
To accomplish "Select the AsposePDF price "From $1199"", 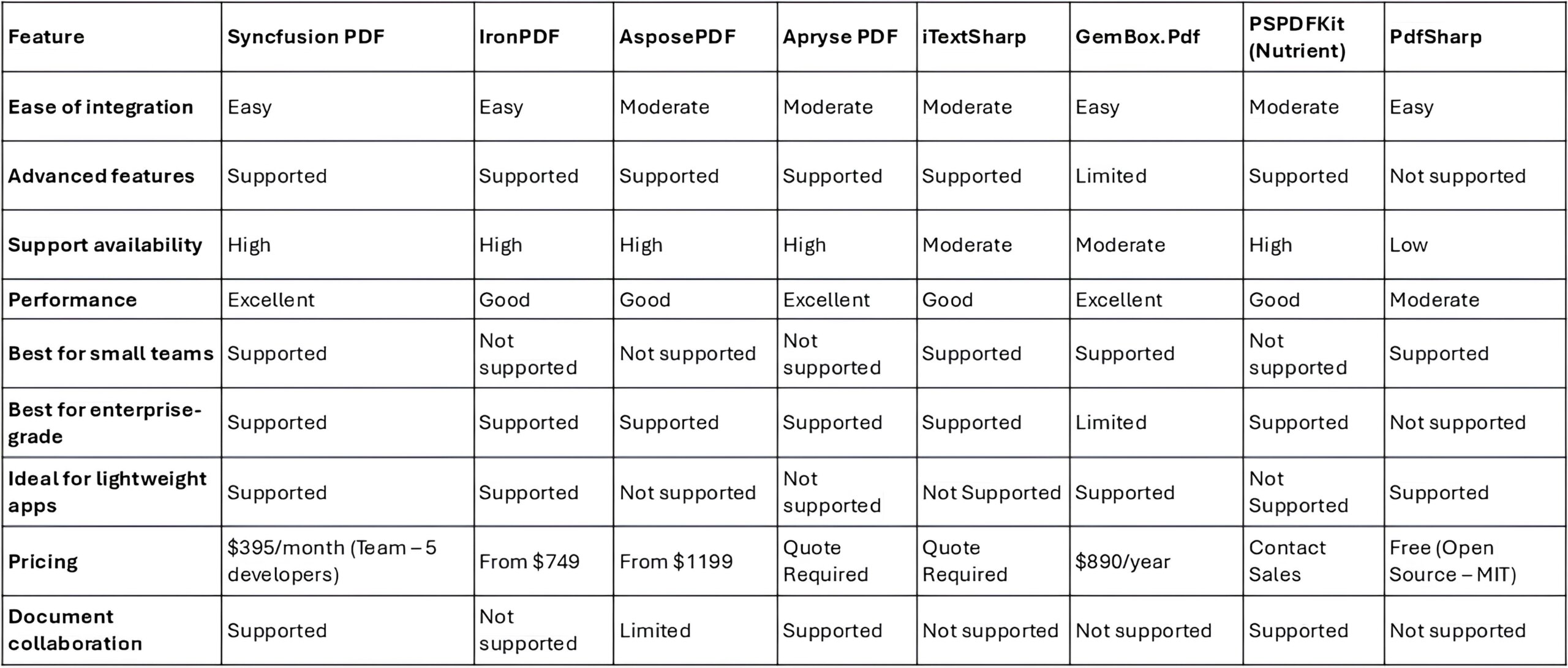I will 676,561.
